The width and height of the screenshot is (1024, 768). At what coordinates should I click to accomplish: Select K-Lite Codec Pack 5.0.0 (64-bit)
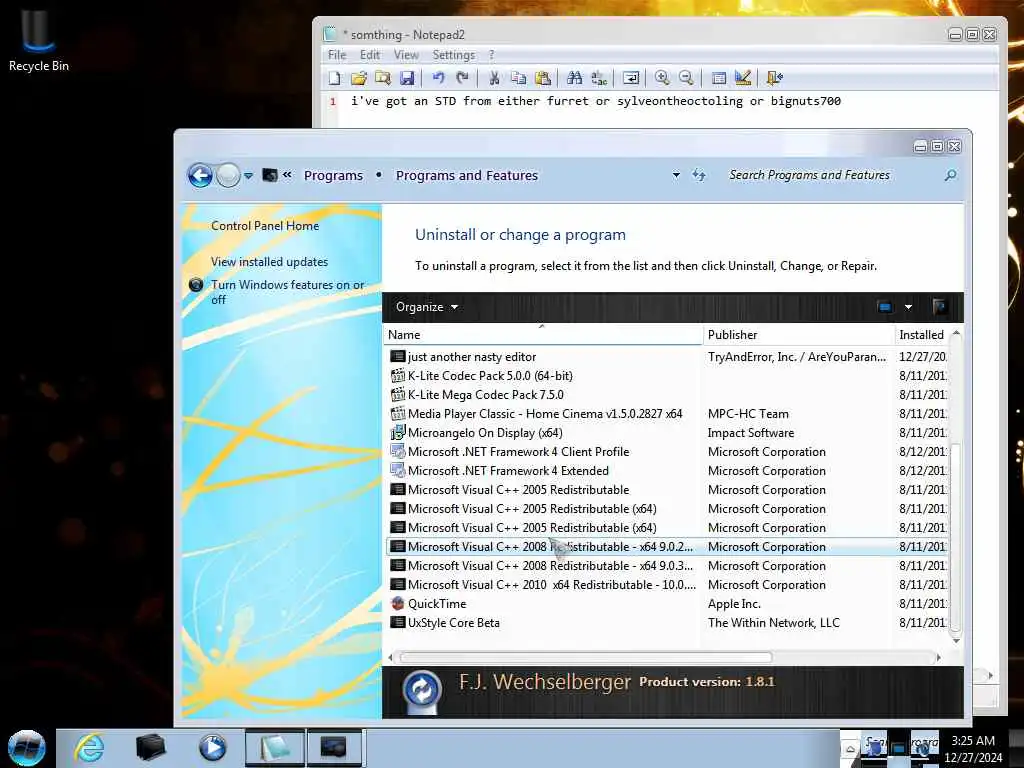point(666,376)
